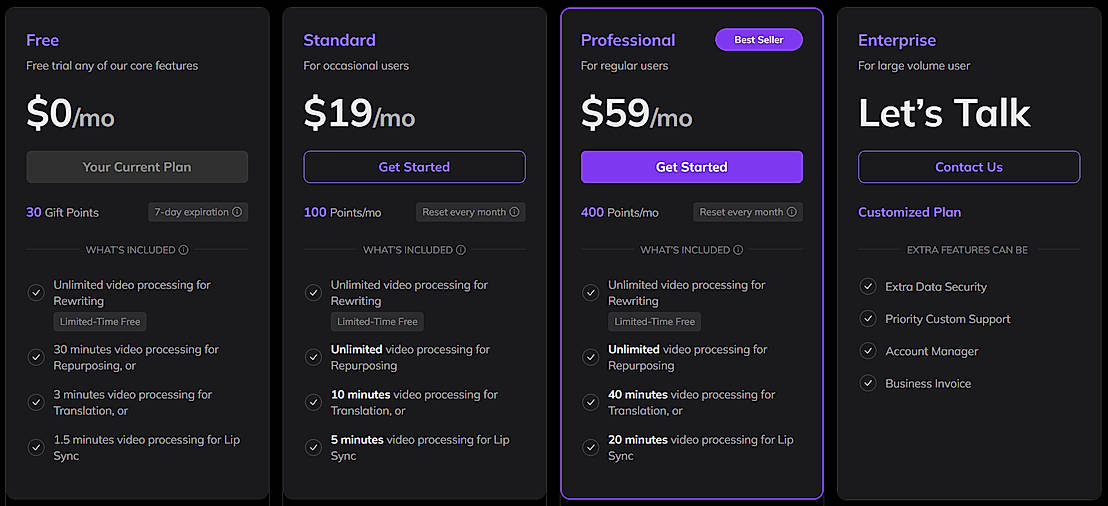
Task: Click checkmark icon beside Extra Data Security
Action: (867, 287)
